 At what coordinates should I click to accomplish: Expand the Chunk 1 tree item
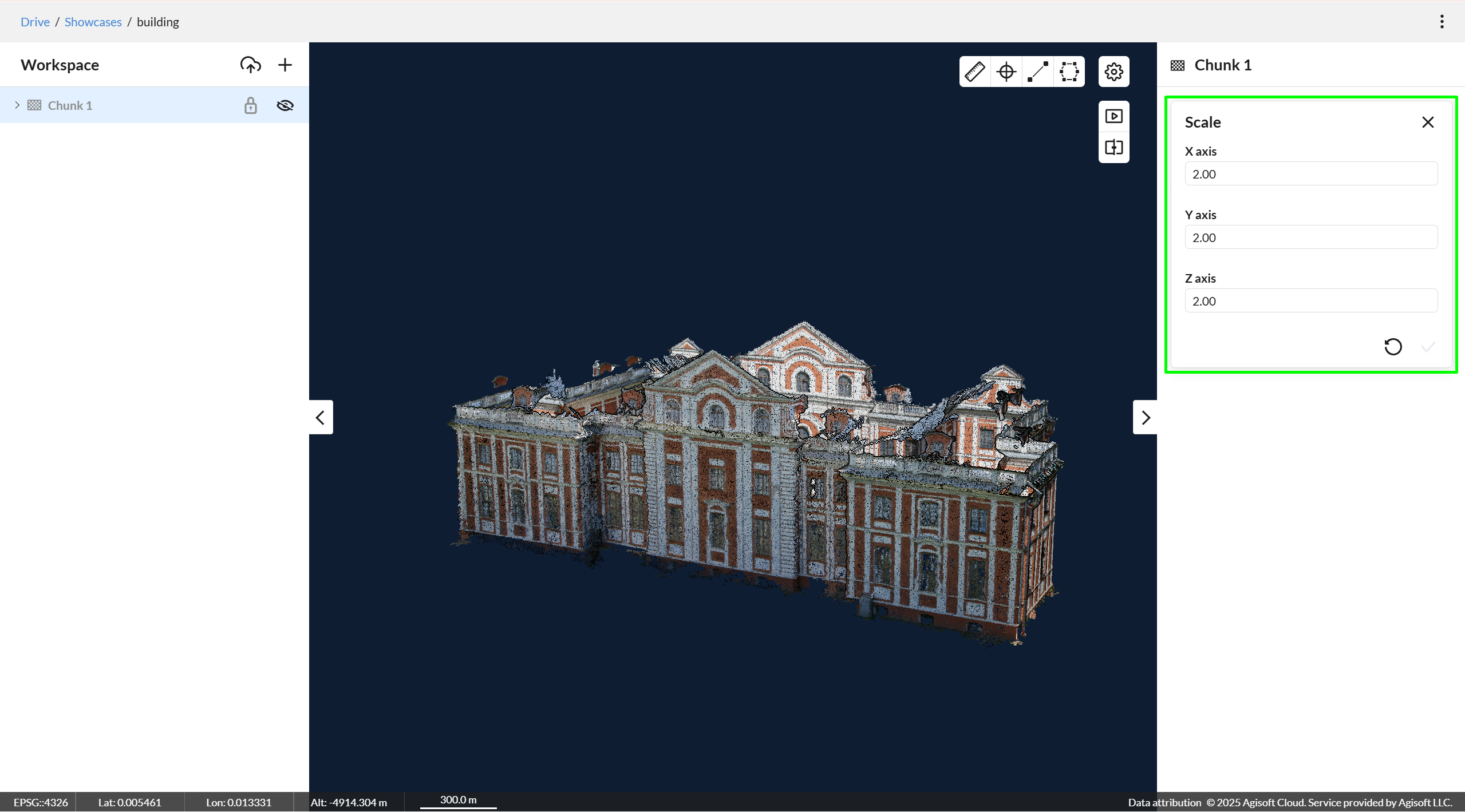pyautogui.click(x=17, y=105)
